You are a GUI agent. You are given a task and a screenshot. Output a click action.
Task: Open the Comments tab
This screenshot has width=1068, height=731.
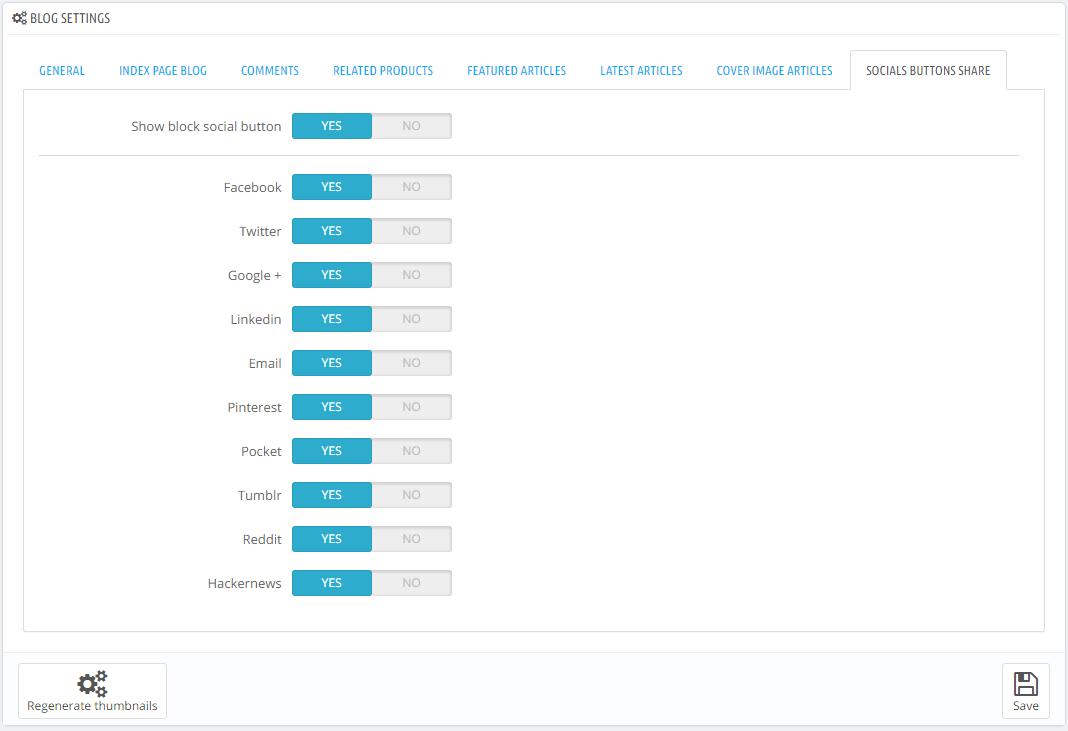(270, 71)
